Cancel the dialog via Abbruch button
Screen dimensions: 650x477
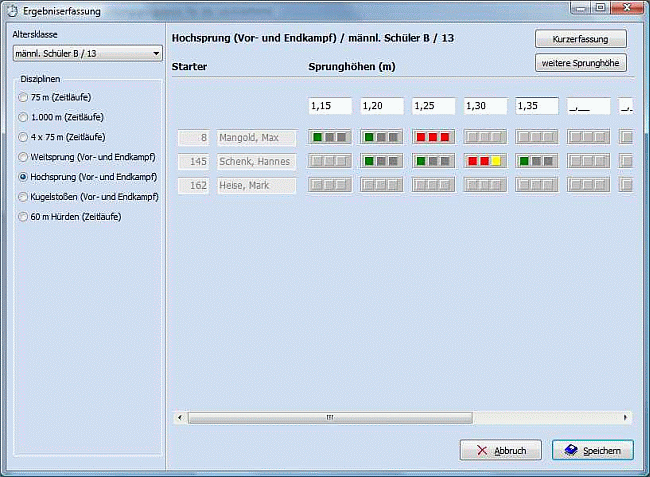(500, 451)
